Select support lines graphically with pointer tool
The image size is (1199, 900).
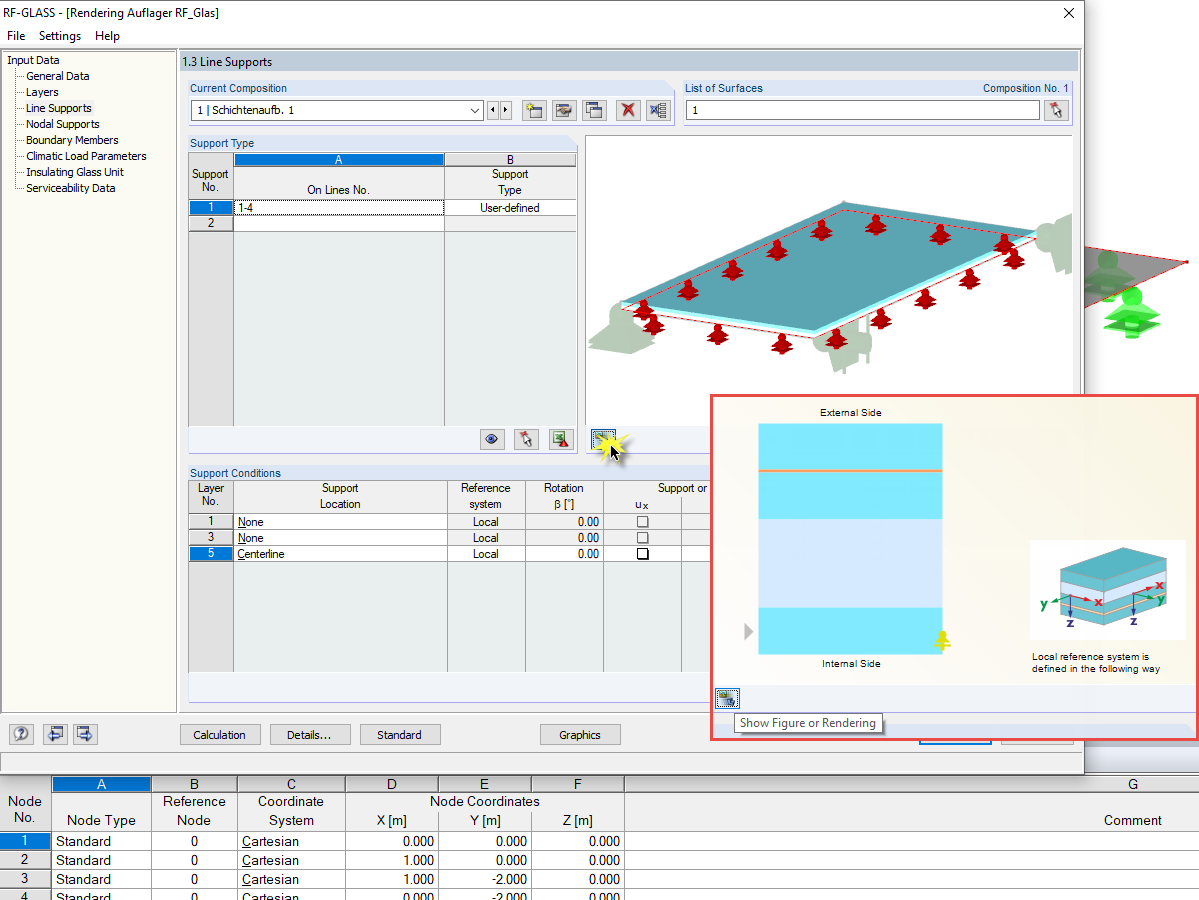click(x=526, y=439)
